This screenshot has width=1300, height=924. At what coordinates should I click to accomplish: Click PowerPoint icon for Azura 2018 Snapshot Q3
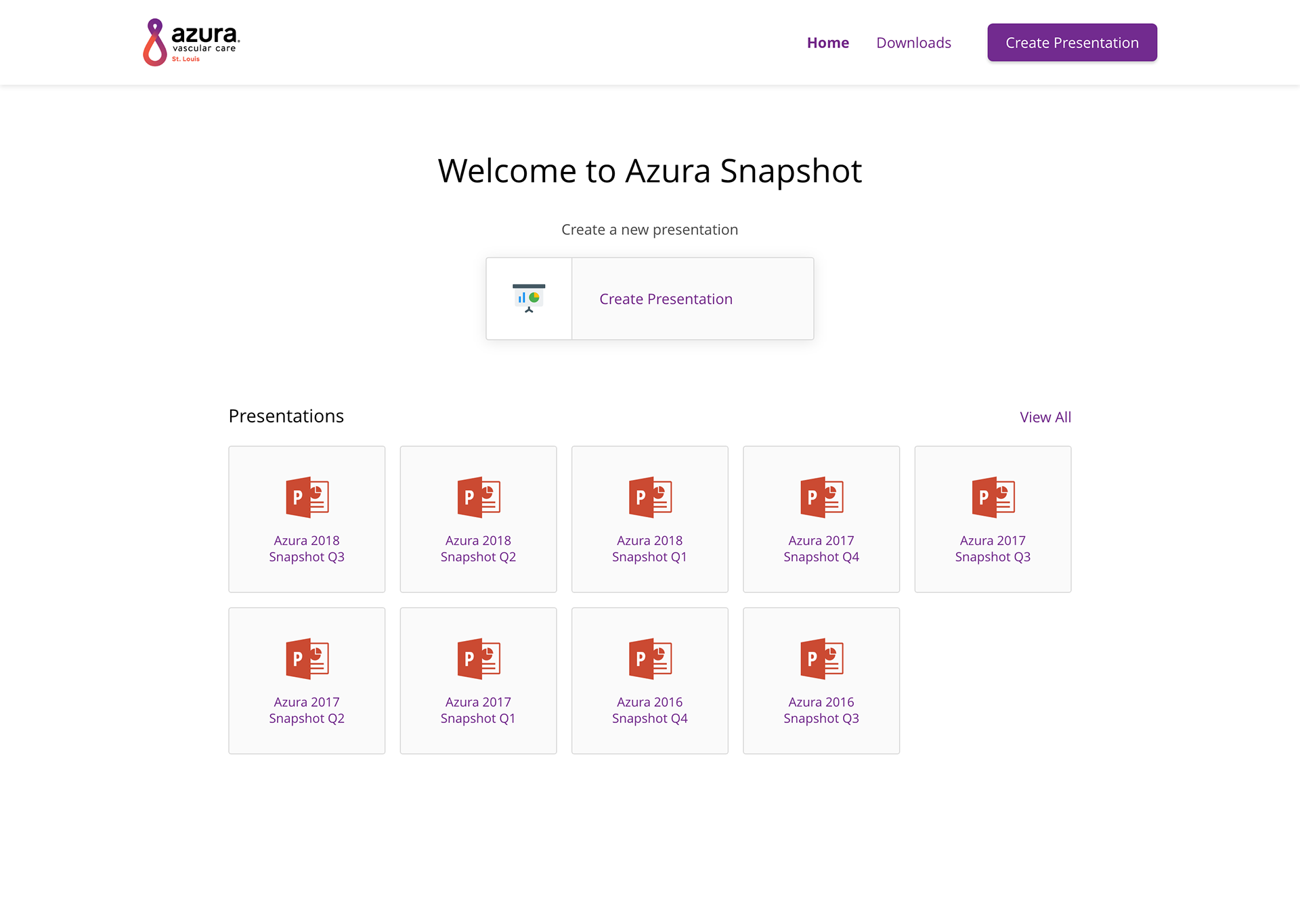(307, 497)
